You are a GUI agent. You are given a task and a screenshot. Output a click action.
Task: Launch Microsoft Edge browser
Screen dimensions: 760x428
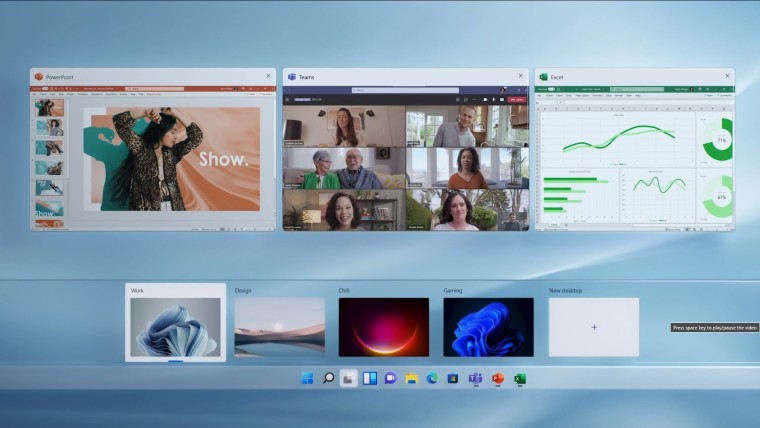(433, 379)
